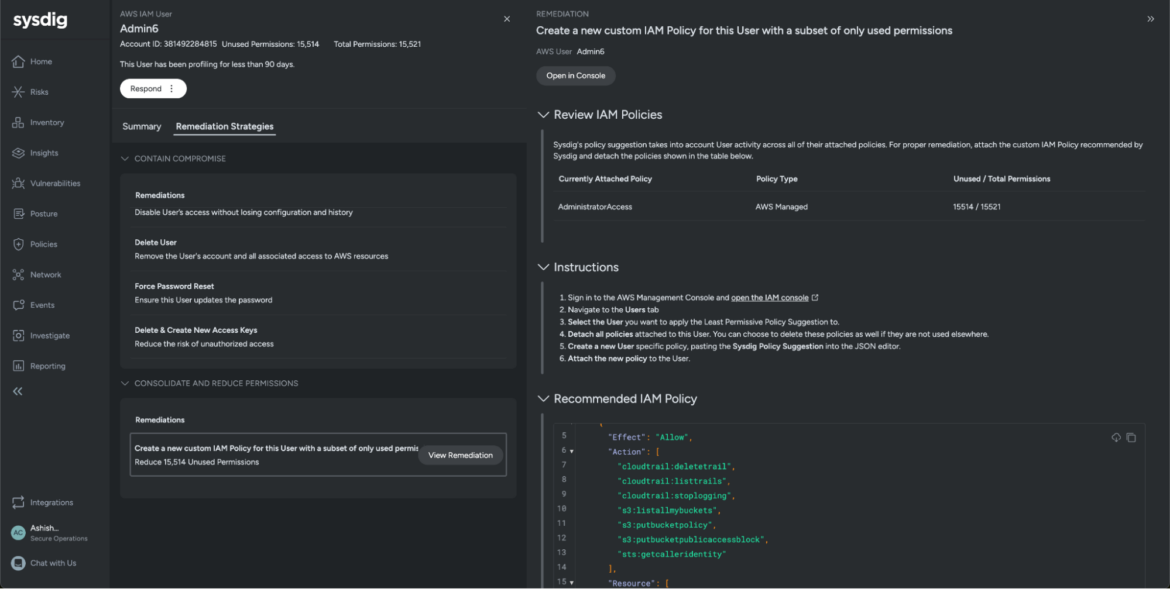Click external link icon beside IAM console

click(815, 298)
